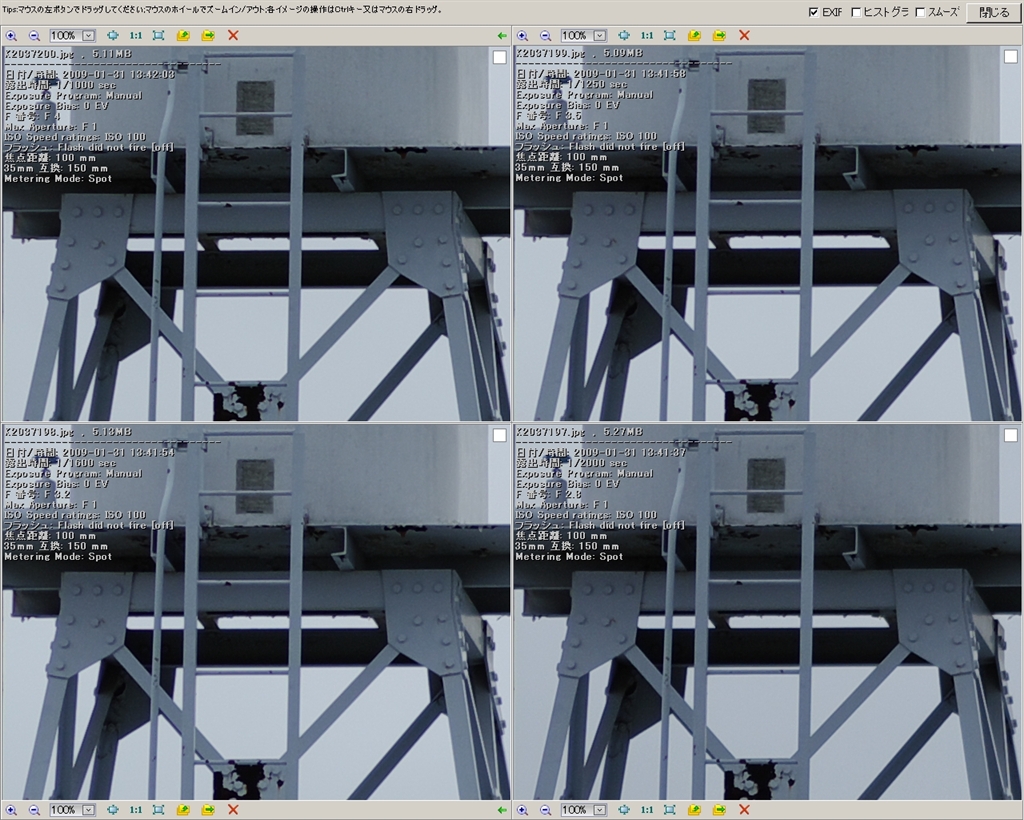Image resolution: width=1024 pixels, height=820 pixels.
Task: Click center/pan icon in X2037199.jpg toolbar
Action: click(x=624, y=35)
